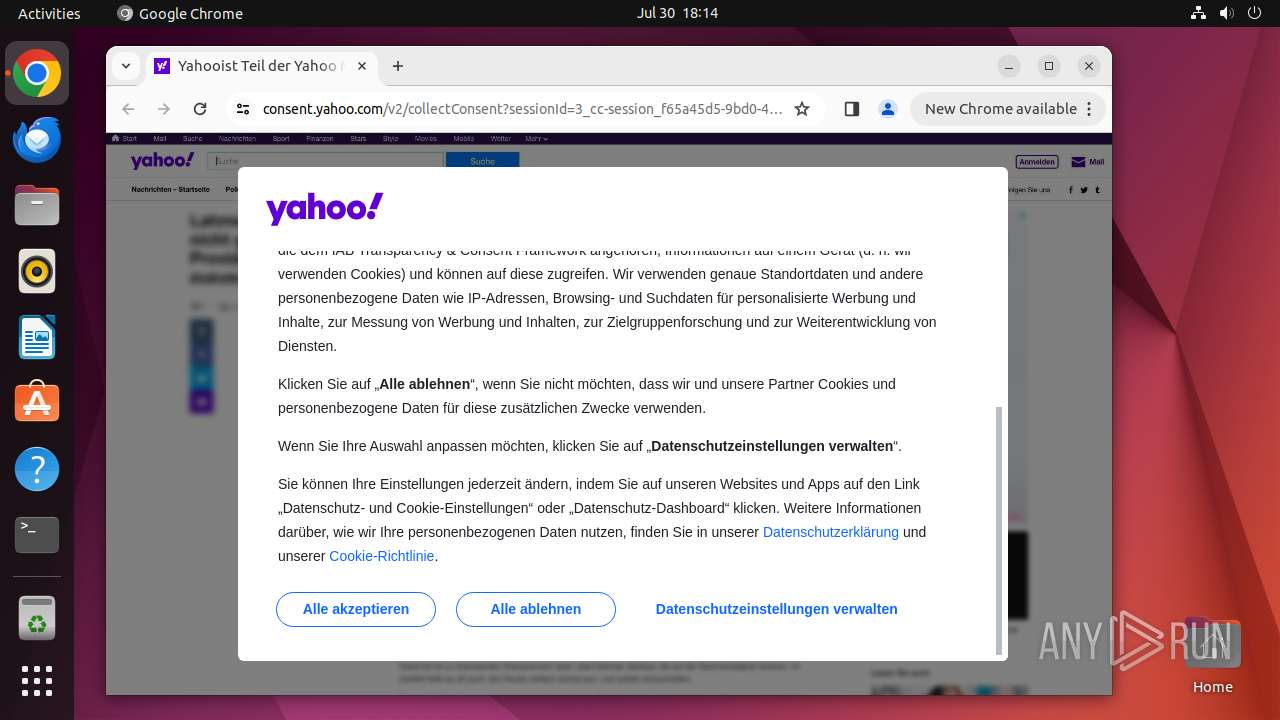
Task: Open the clock and calendar menu
Action: click(677, 13)
